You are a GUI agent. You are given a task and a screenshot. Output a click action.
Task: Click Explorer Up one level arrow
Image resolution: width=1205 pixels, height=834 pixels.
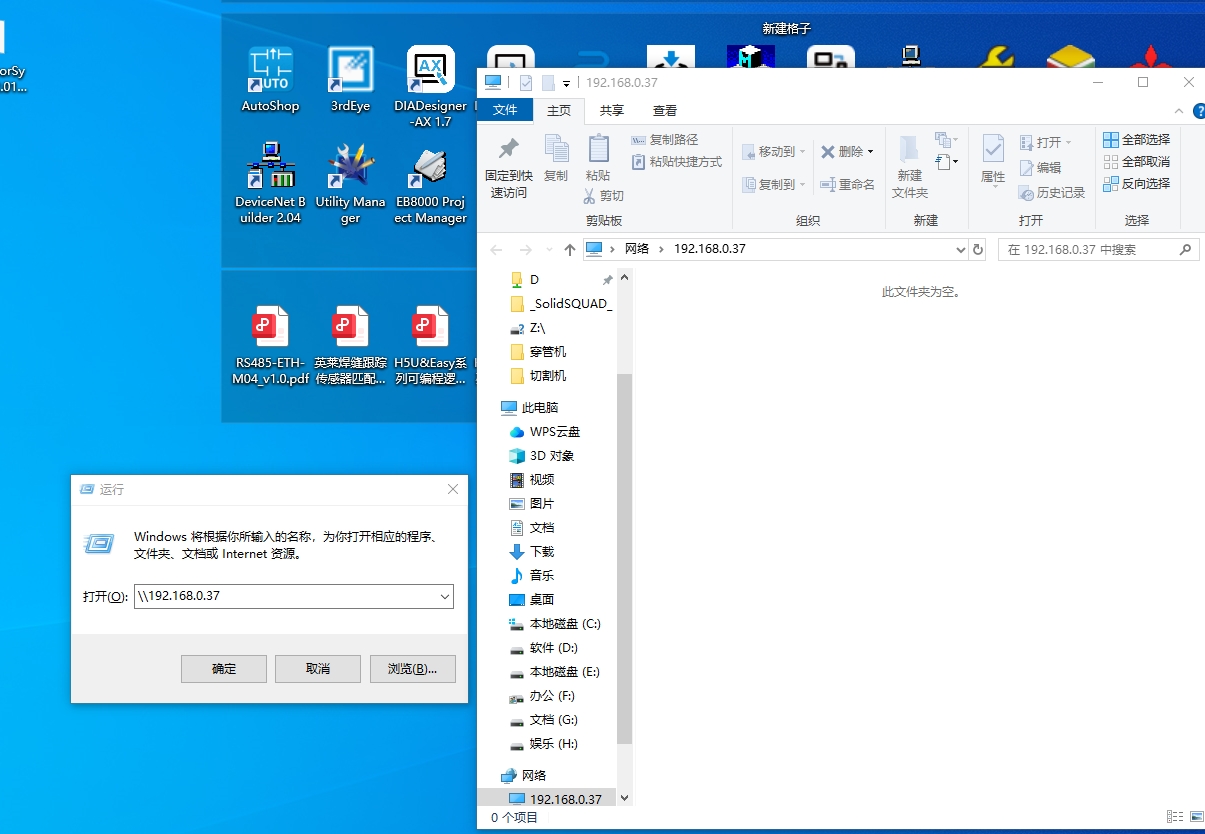[x=569, y=249]
